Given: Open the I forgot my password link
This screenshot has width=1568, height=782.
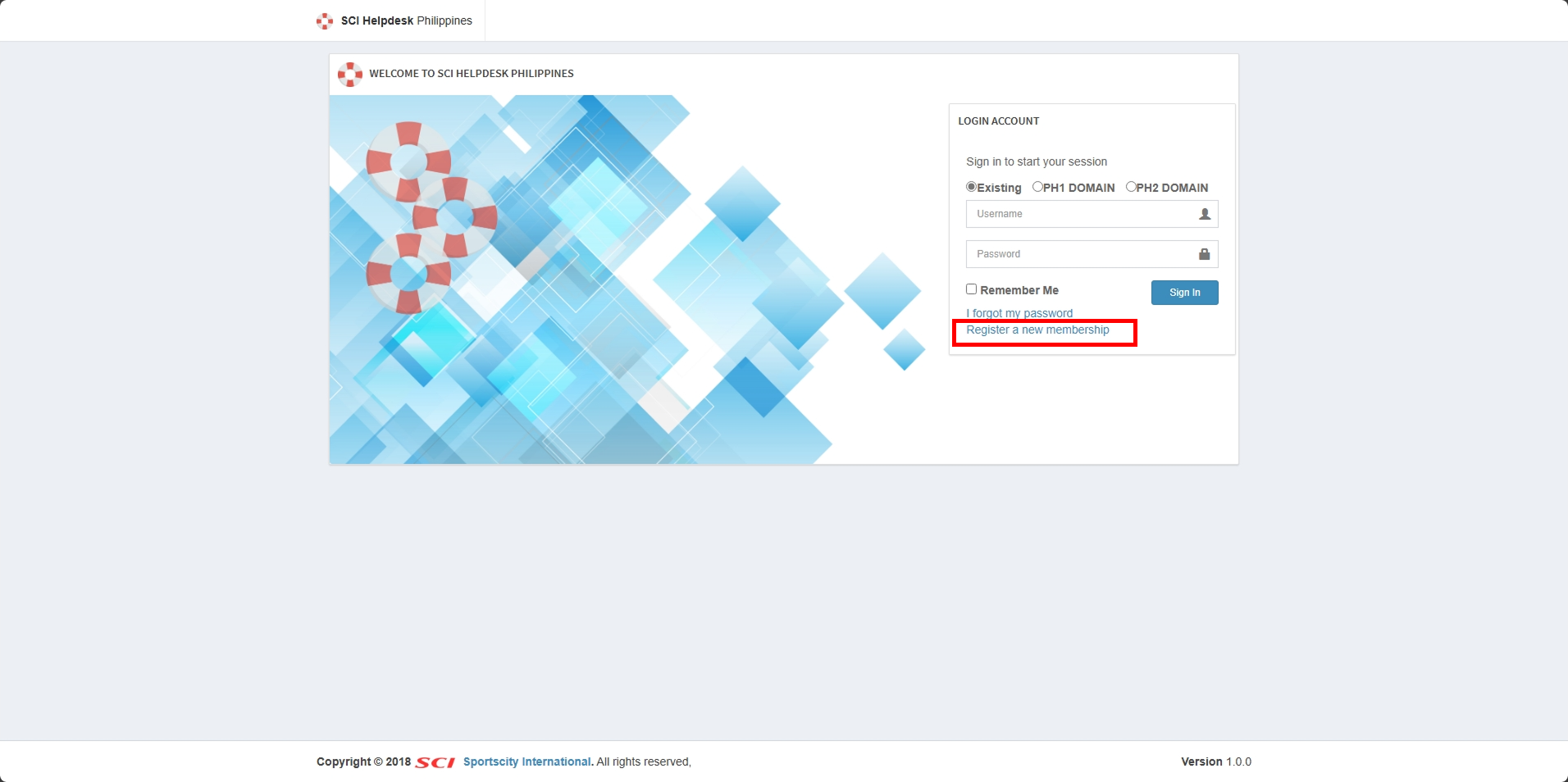Looking at the screenshot, I should [1019, 313].
